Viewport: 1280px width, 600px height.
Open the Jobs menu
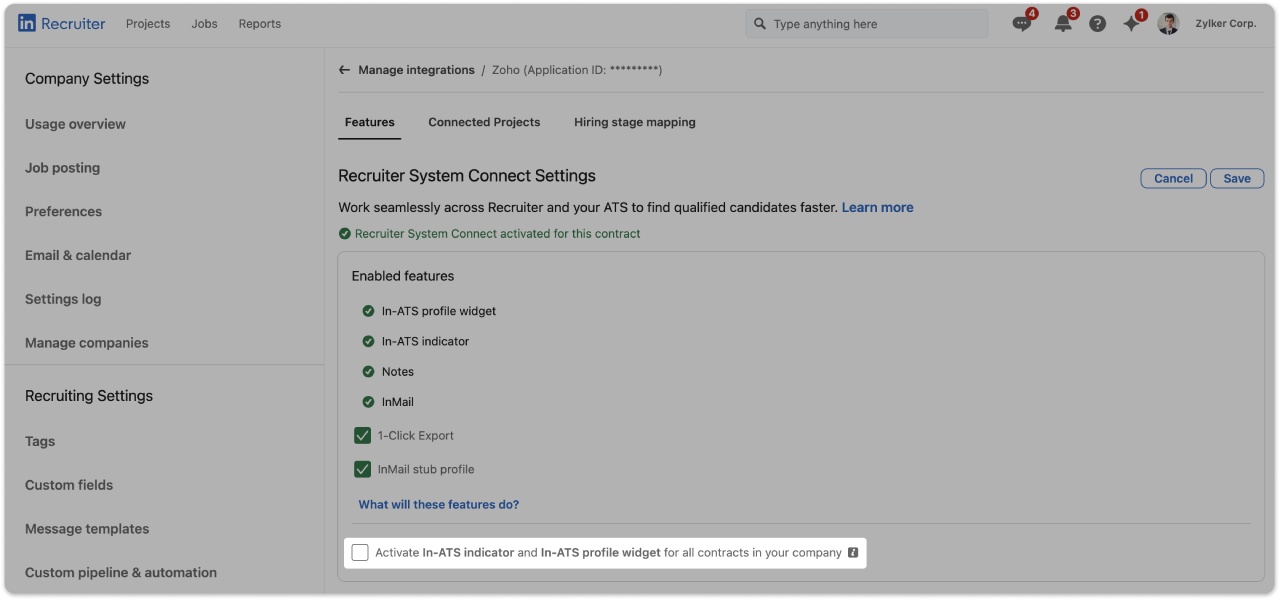[204, 23]
